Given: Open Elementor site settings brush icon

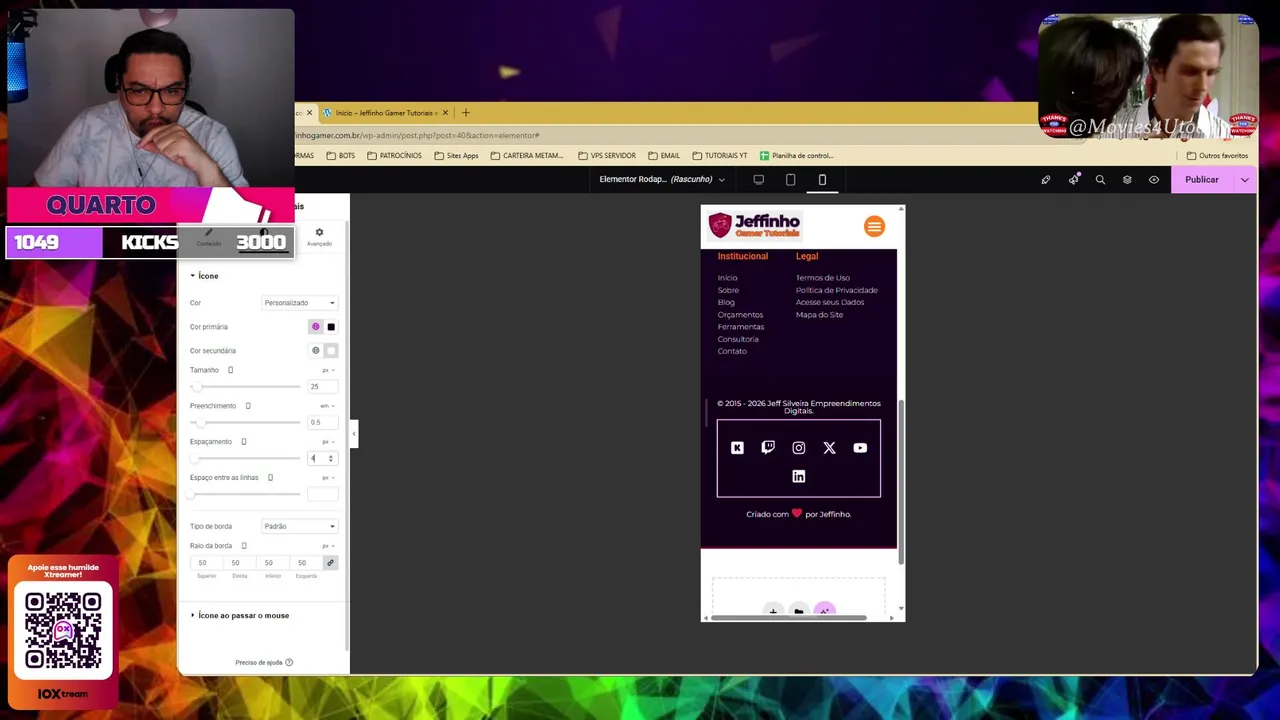Looking at the screenshot, I should click(1046, 180).
